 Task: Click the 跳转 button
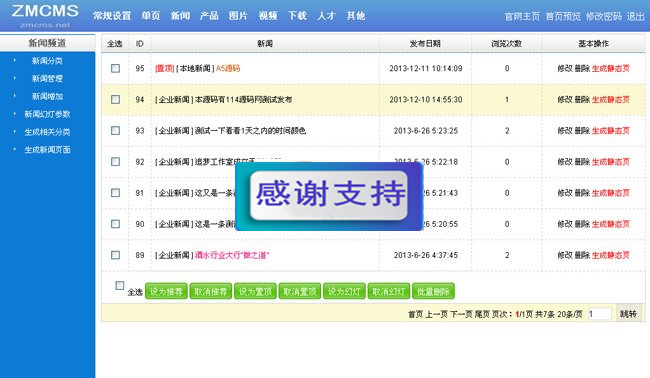tap(628, 314)
